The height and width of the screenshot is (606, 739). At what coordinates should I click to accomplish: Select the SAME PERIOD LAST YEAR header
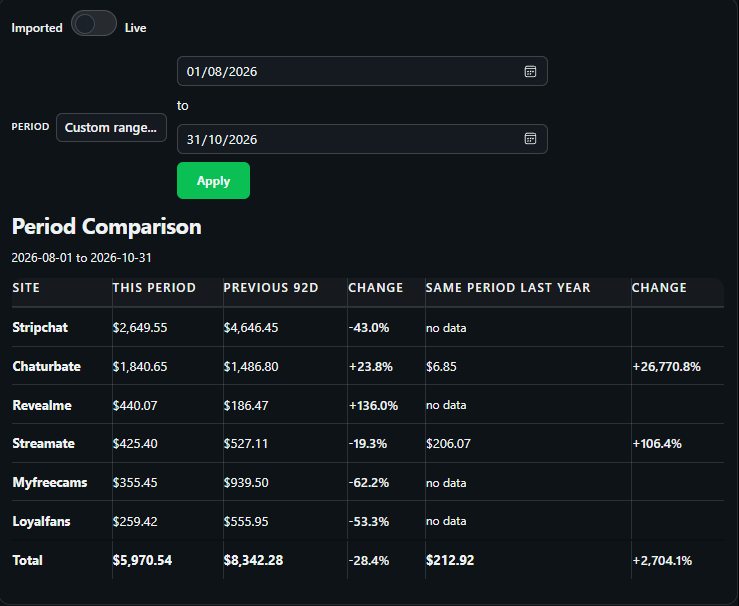pos(508,287)
